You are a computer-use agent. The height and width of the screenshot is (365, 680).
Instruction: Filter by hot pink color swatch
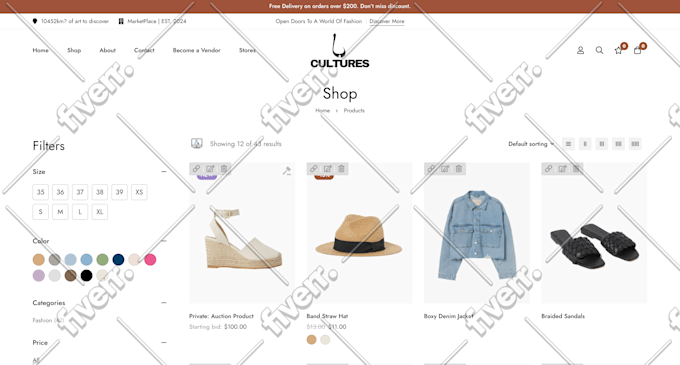(x=150, y=260)
